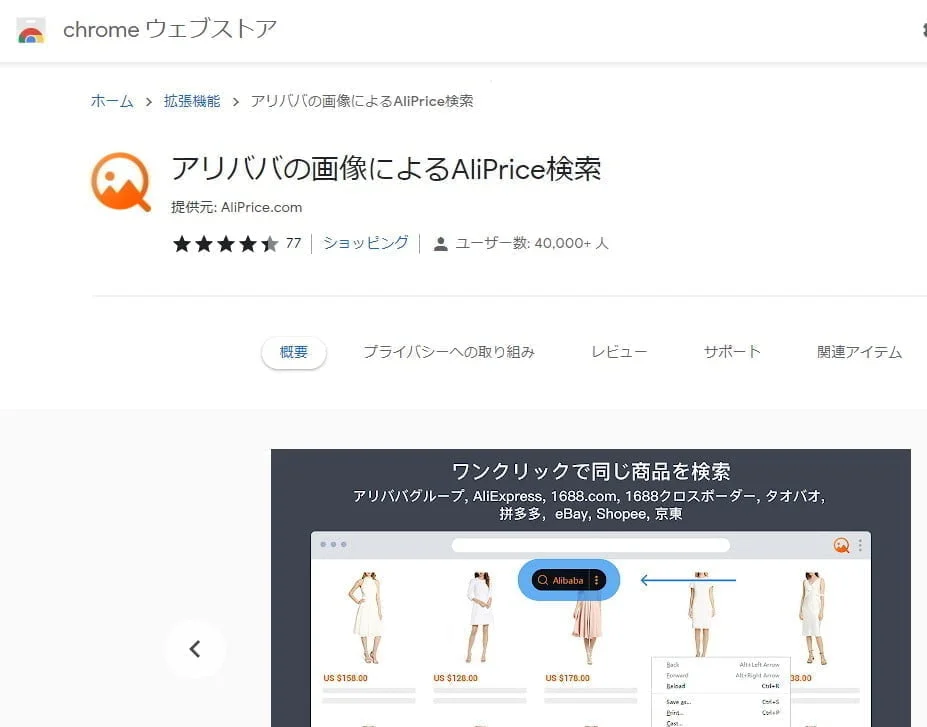Click the three-dot menu beside Alibaba button
This screenshot has height=727, width=927.
tap(597, 580)
